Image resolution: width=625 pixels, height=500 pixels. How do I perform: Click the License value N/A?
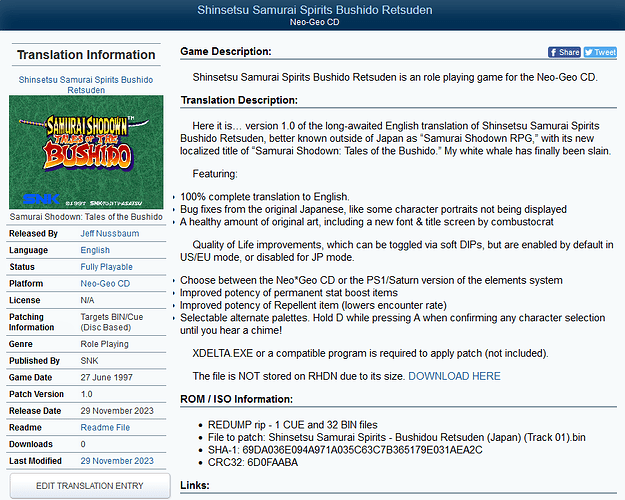(87, 300)
